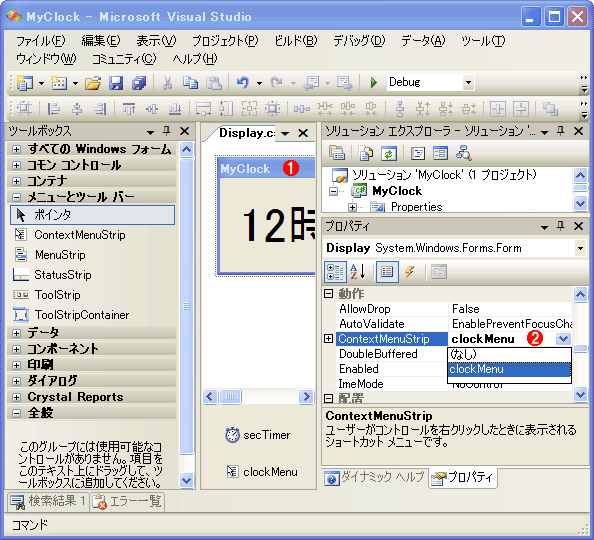Open the ヘルプ(H) menu
The image size is (594, 540).
tap(195, 59)
